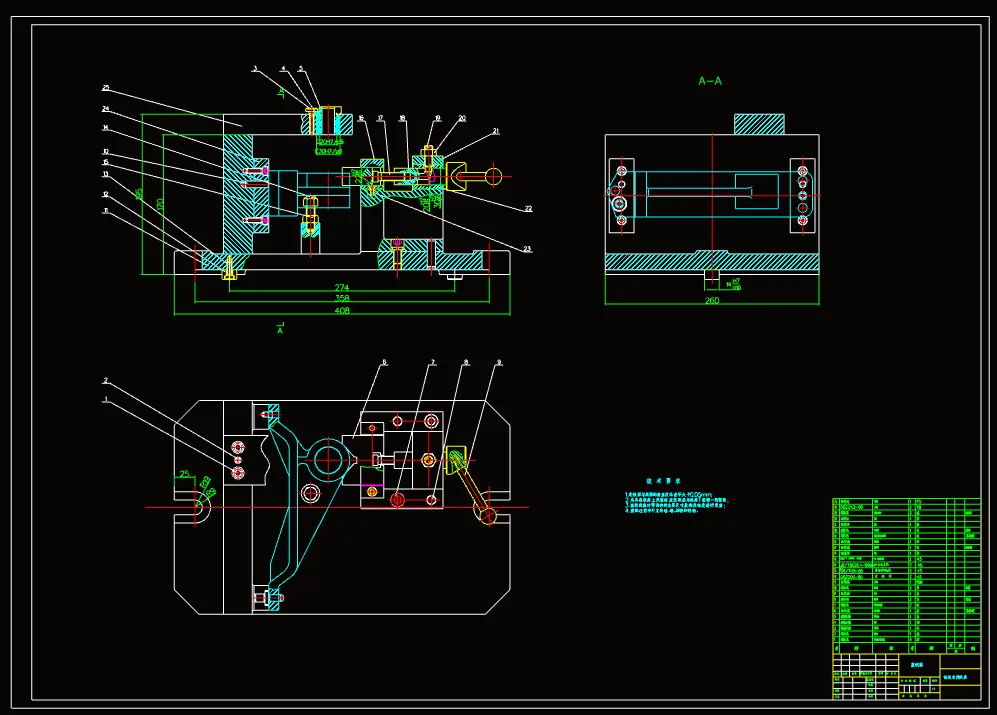Click the section view label A–A
The height and width of the screenshot is (715, 997).
710,81
